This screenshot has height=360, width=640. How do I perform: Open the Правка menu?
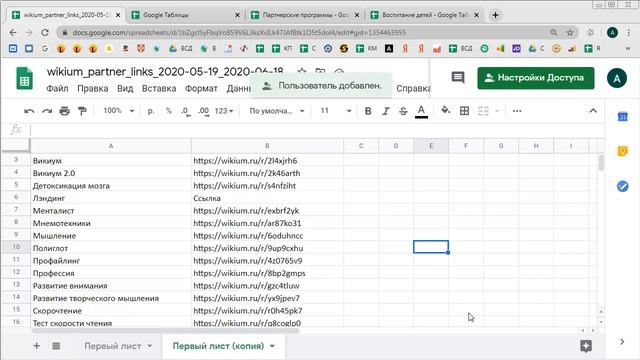click(x=93, y=89)
